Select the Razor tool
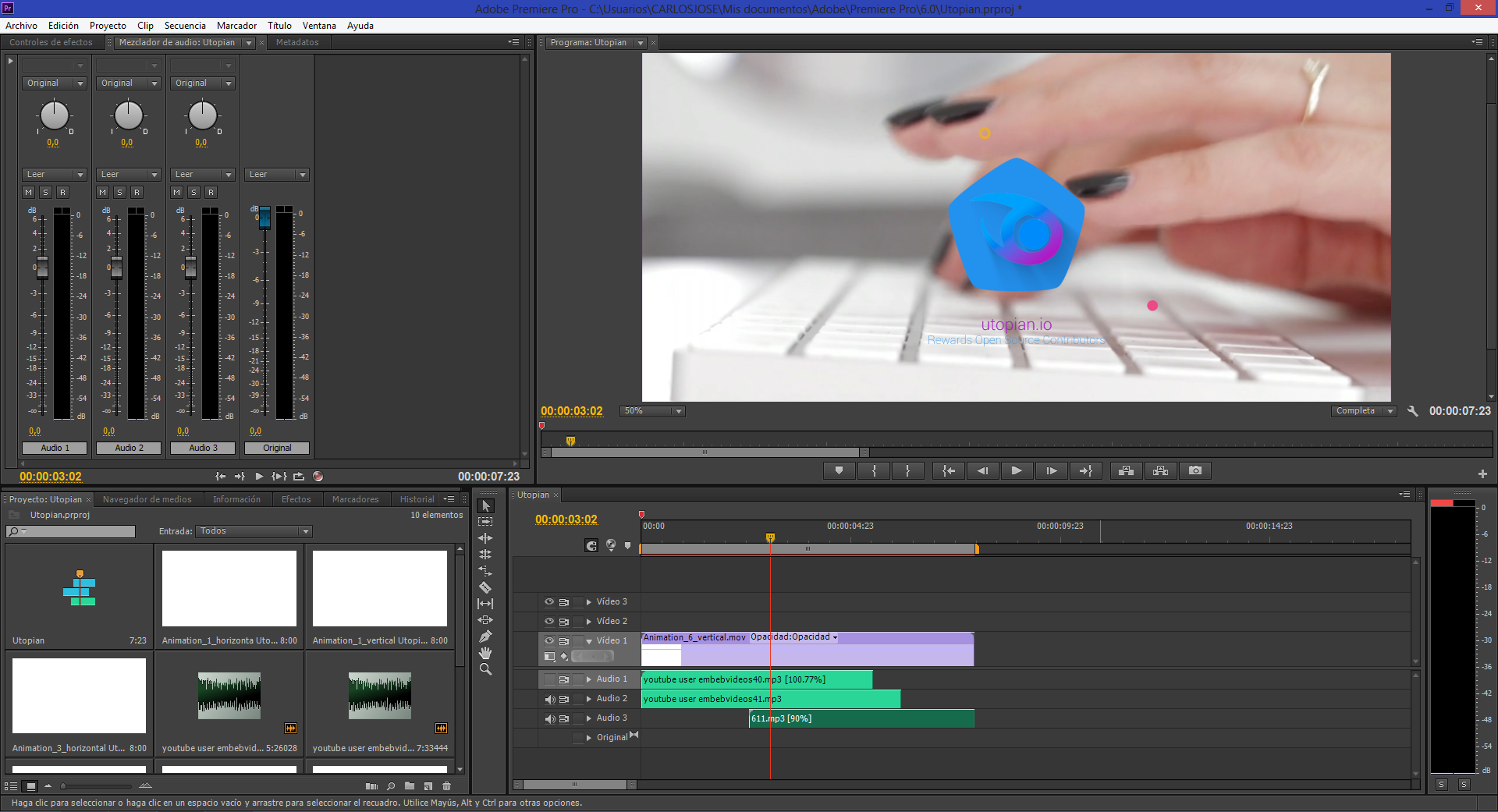1498x812 pixels. click(x=485, y=587)
